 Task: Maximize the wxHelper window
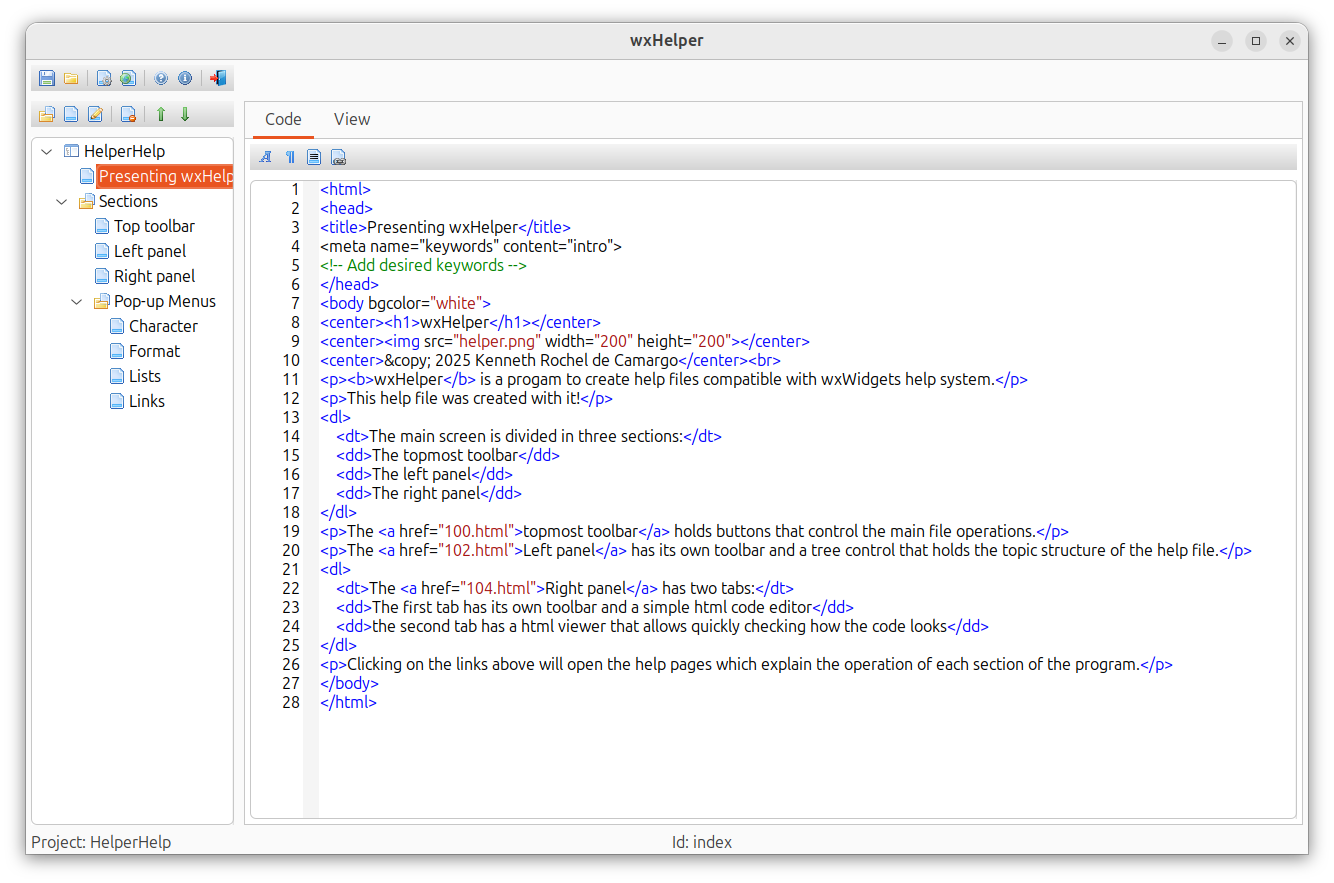[x=1256, y=41]
